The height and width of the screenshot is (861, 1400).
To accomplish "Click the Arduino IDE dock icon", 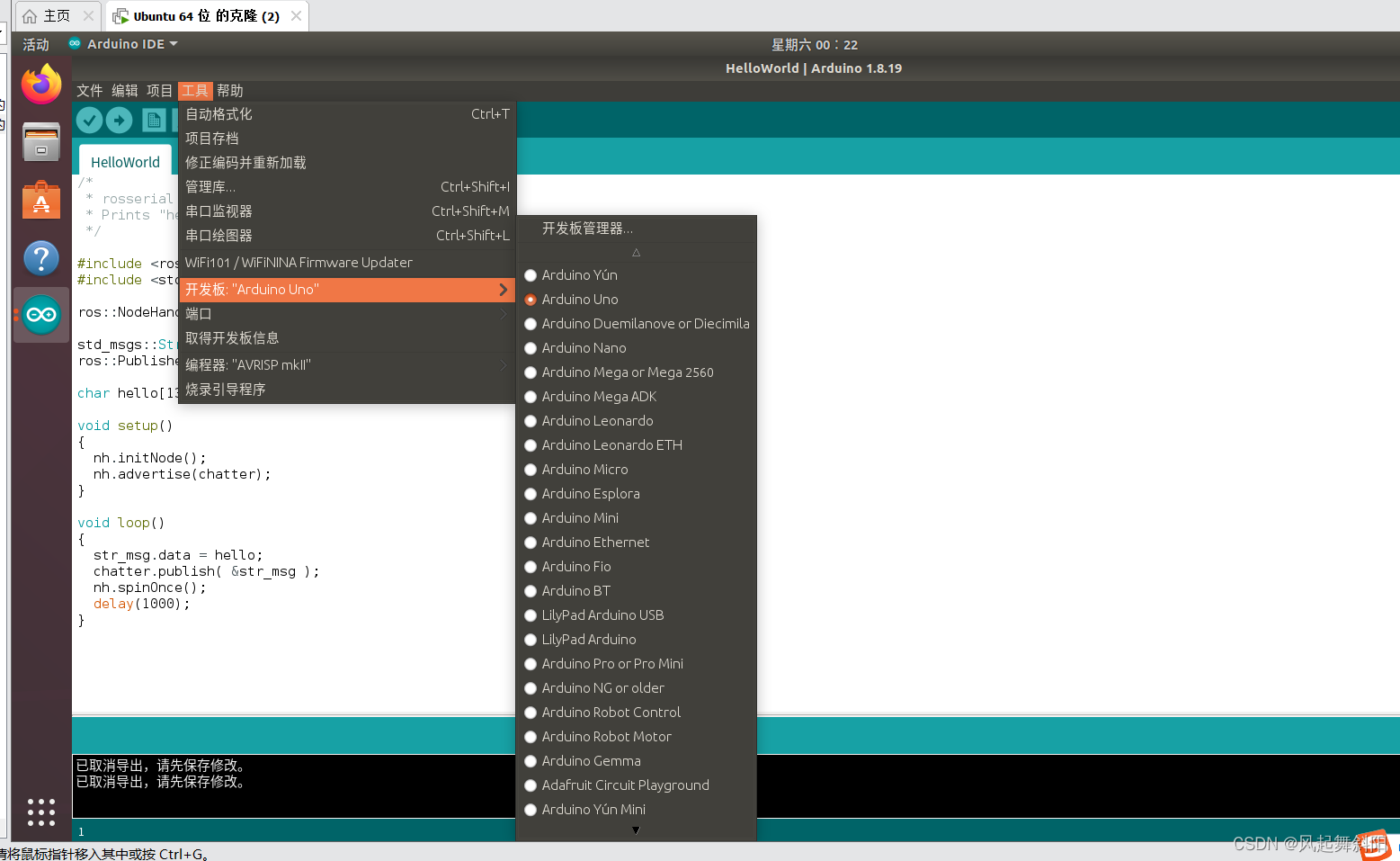I will tap(41, 315).
